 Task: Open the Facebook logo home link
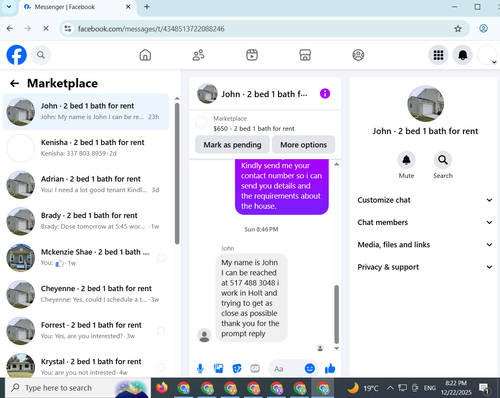pos(16,55)
